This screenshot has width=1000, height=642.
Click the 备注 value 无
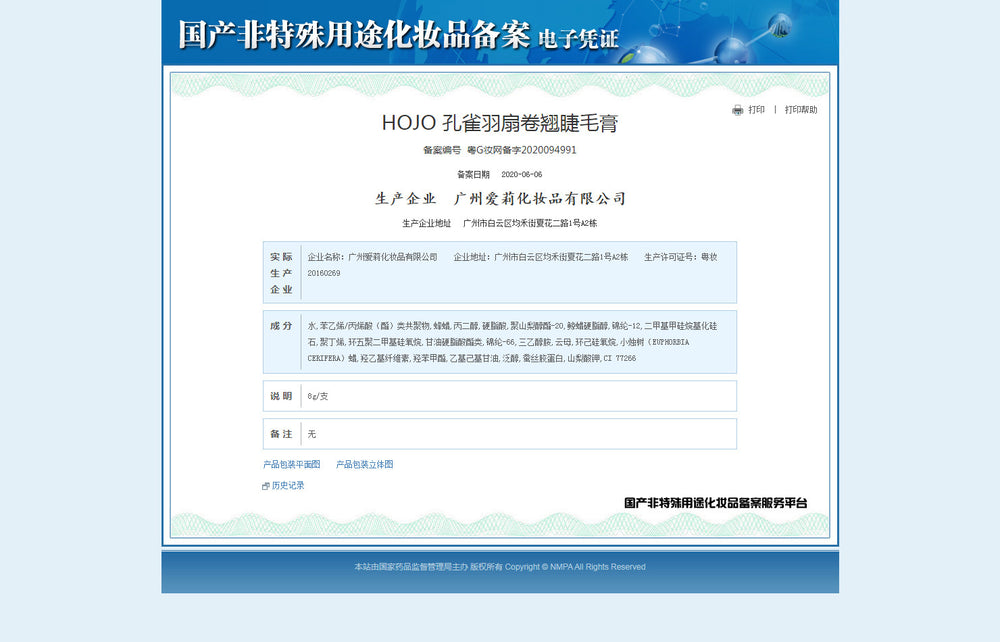312,434
